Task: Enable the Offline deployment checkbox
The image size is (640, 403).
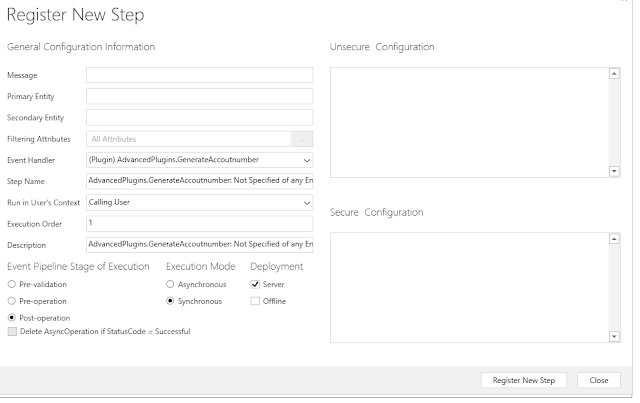Action: point(255,300)
